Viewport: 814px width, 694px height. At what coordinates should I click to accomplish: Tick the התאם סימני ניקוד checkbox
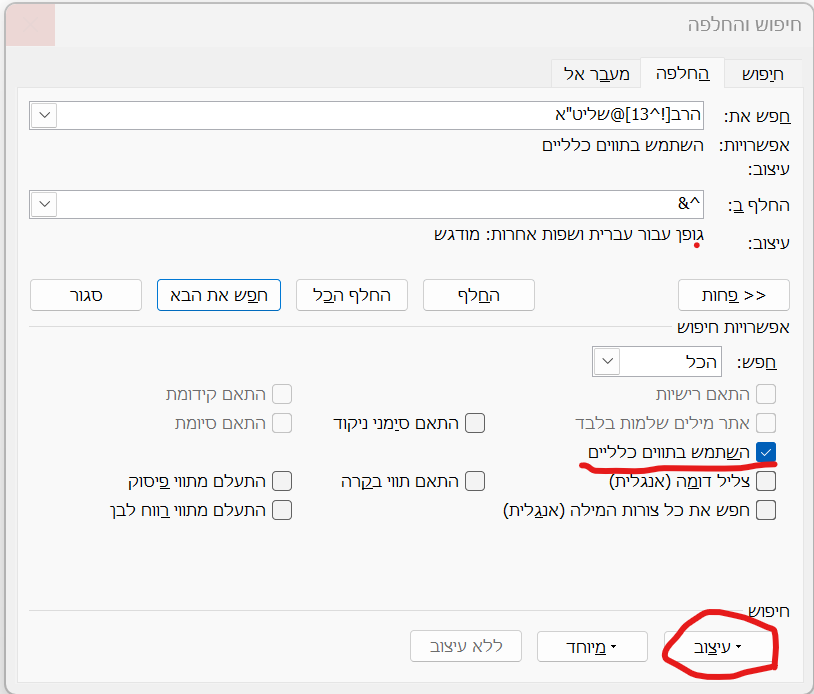pos(475,423)
